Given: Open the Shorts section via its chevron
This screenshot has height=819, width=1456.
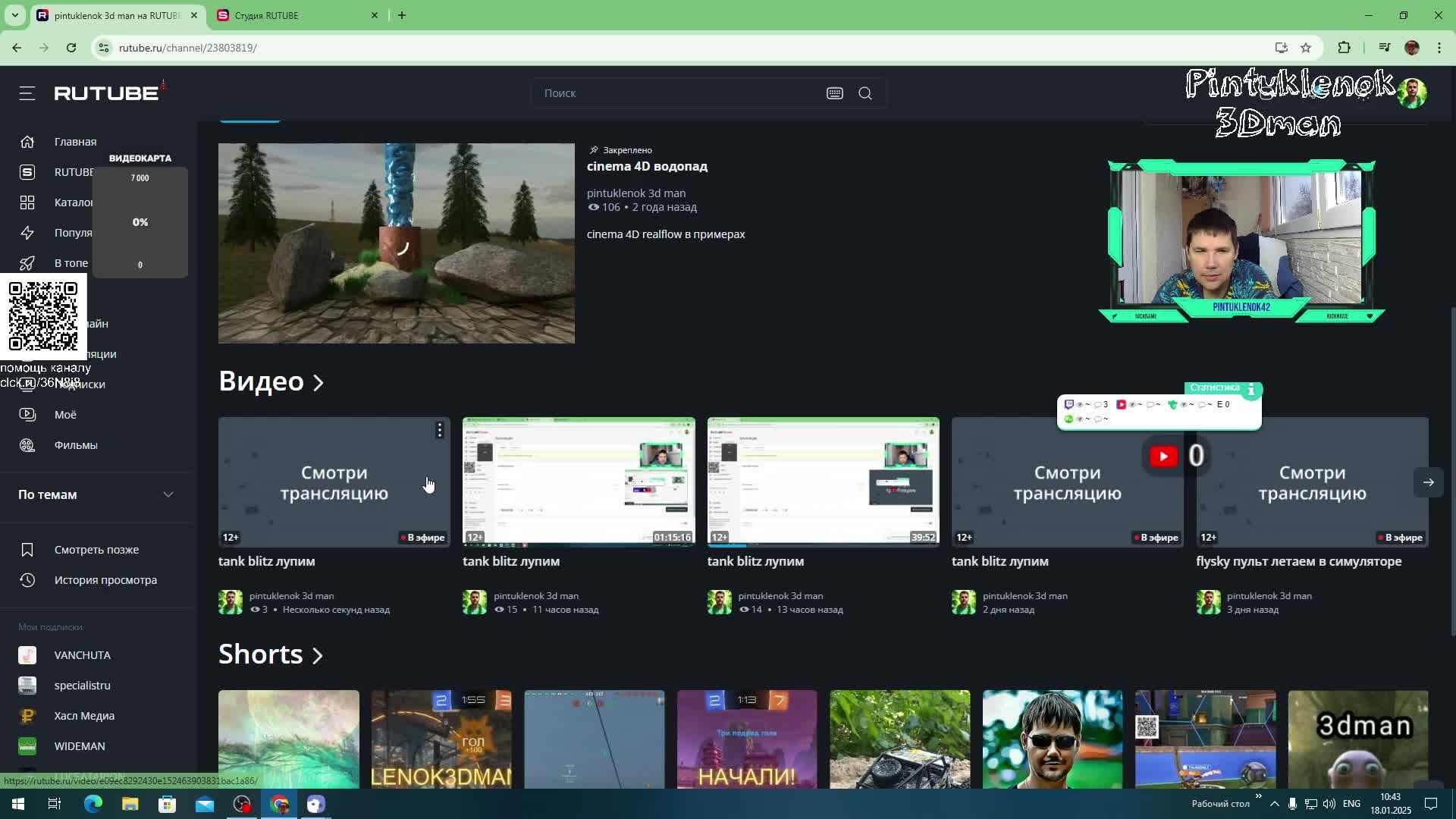Looking at the screenshot, I should pyautogui.click(x=318, y=655).
